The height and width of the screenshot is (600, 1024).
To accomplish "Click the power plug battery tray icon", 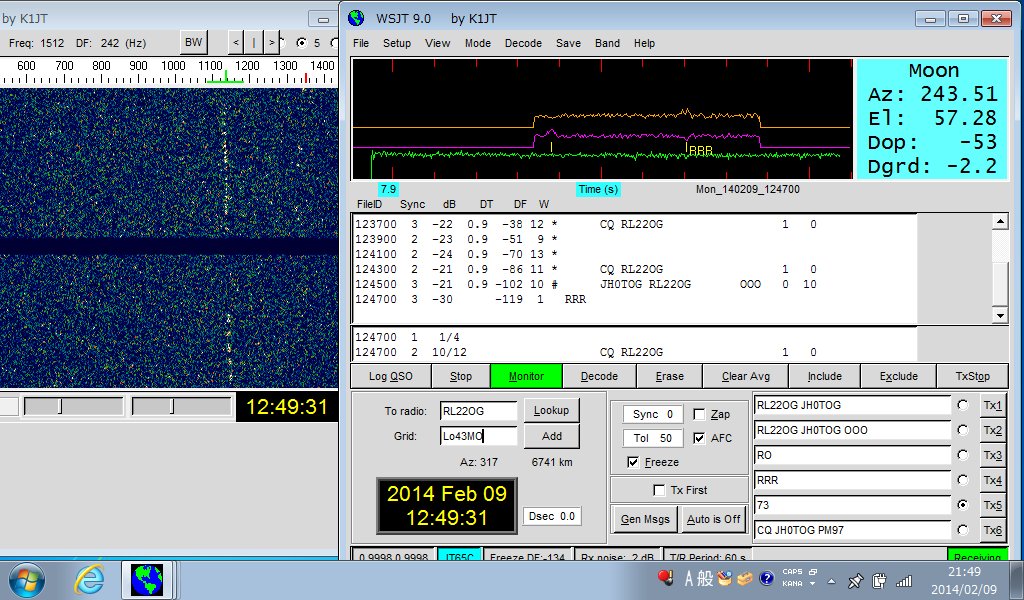I will click(x=879, y=580).
